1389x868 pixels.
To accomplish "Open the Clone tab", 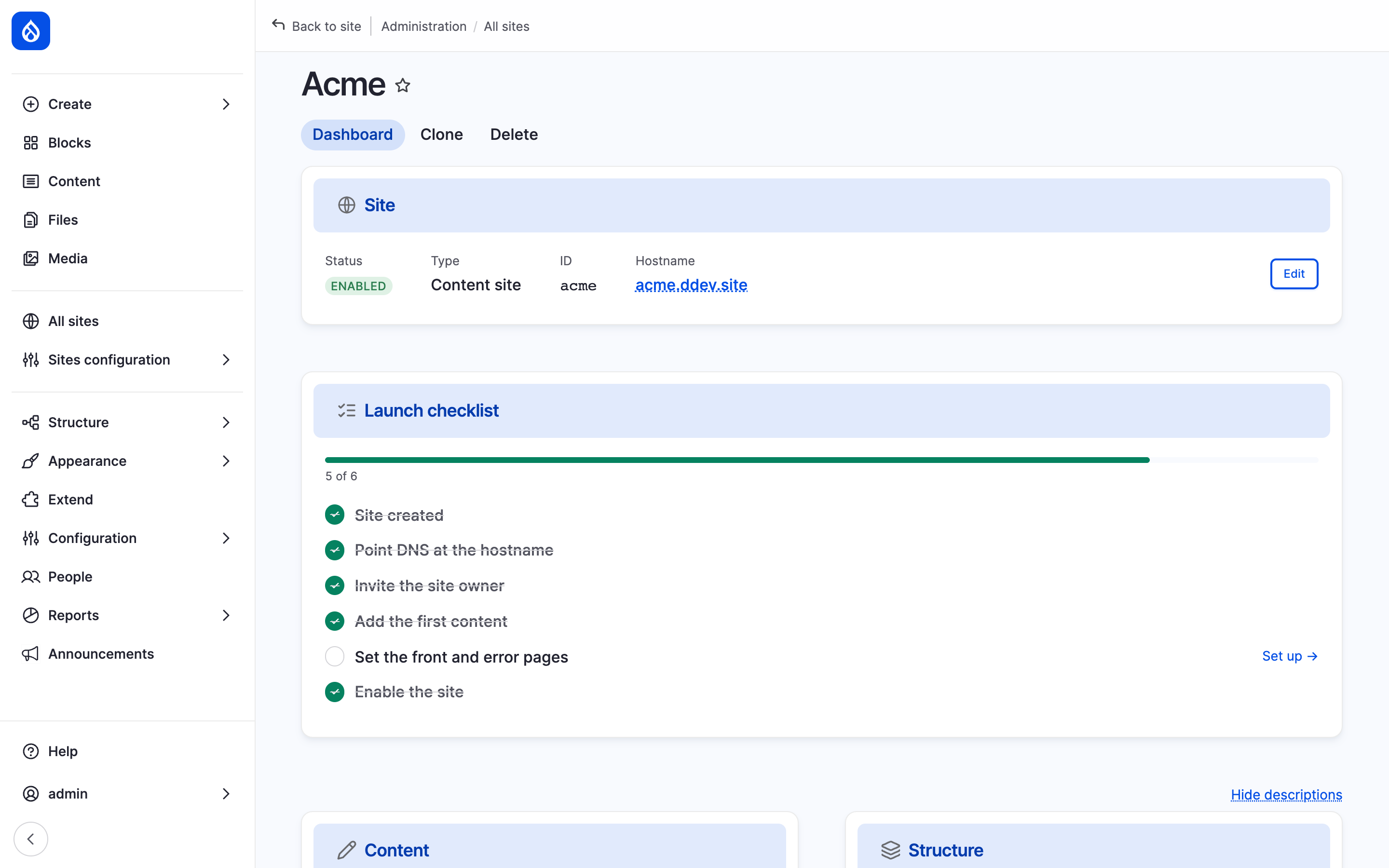I will coord(441,135).
